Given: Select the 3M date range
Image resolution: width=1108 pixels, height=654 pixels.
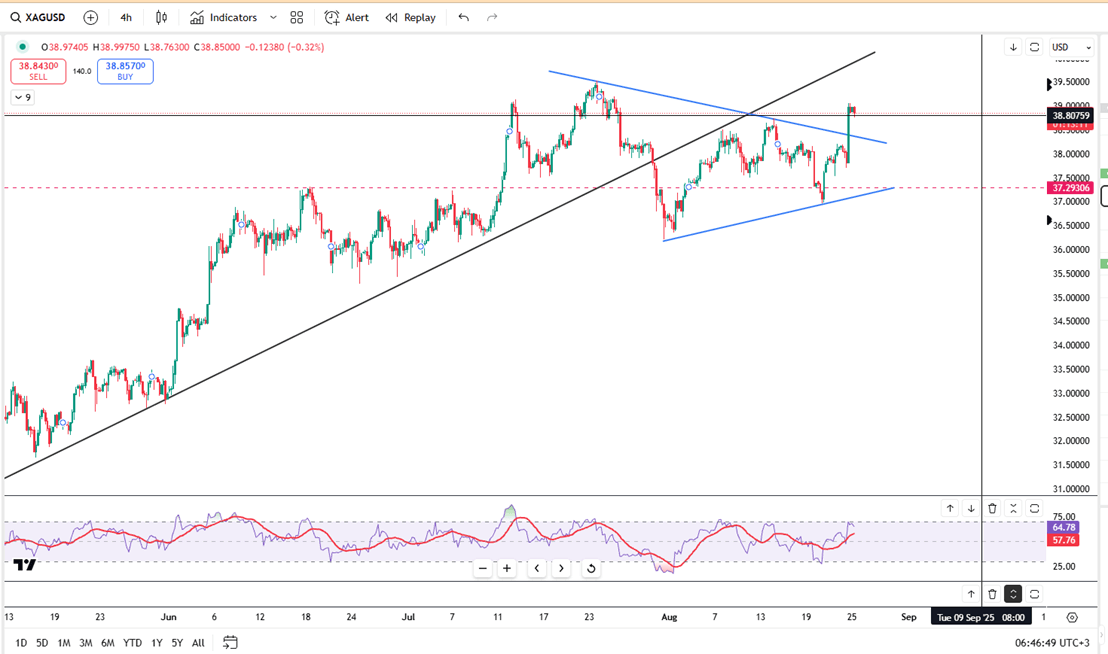Looking at the screenshot, I should coord(86,643).
